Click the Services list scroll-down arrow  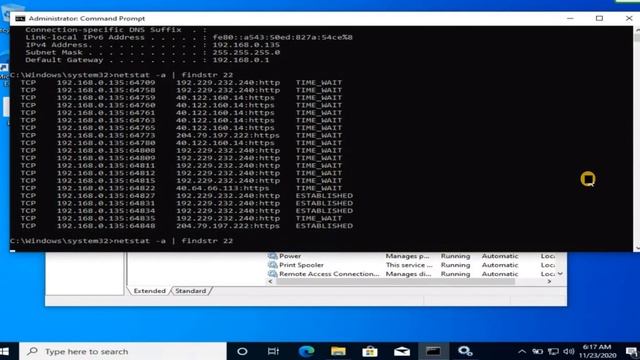(560, 274)
